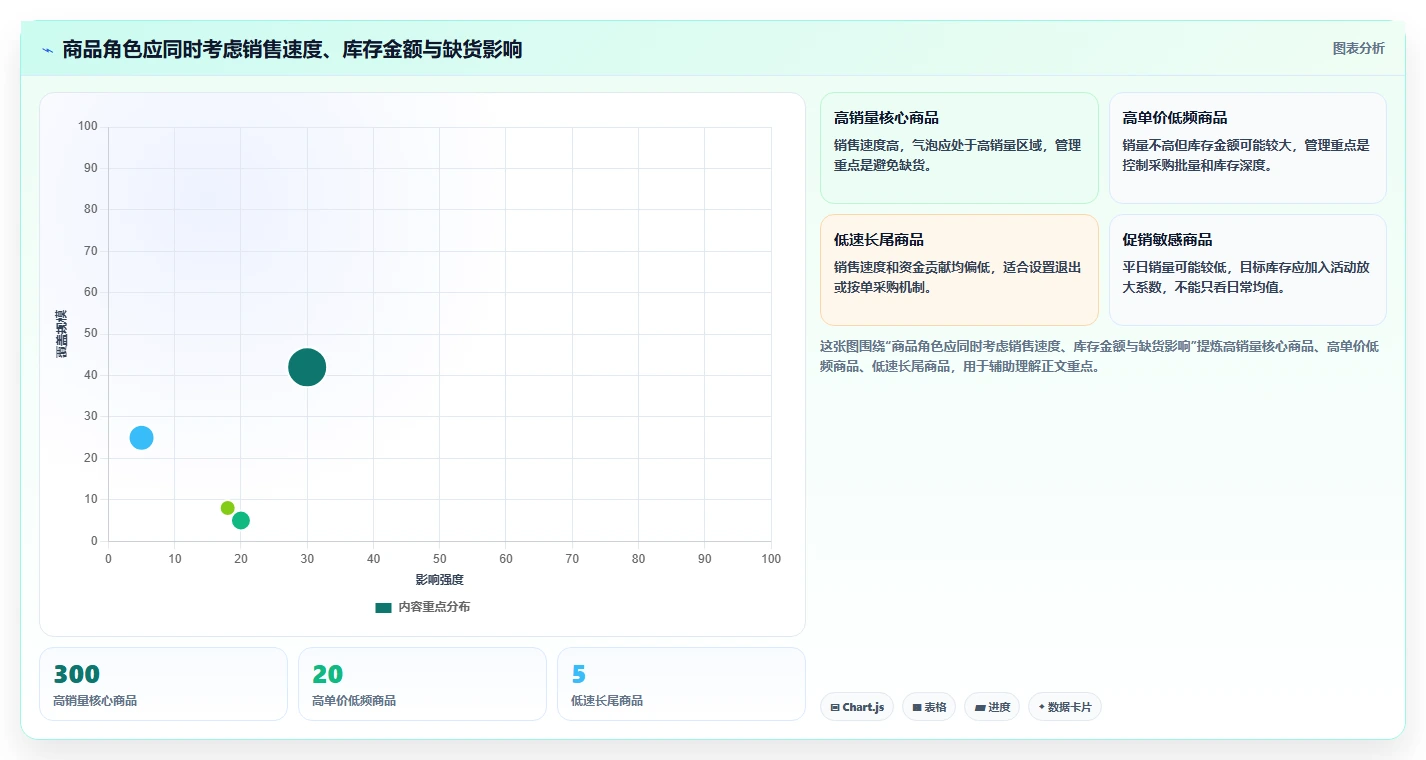This screenshot has width=1426, height=760.
Task: Select the small yellow-green bubble
Action: (228, 508)
